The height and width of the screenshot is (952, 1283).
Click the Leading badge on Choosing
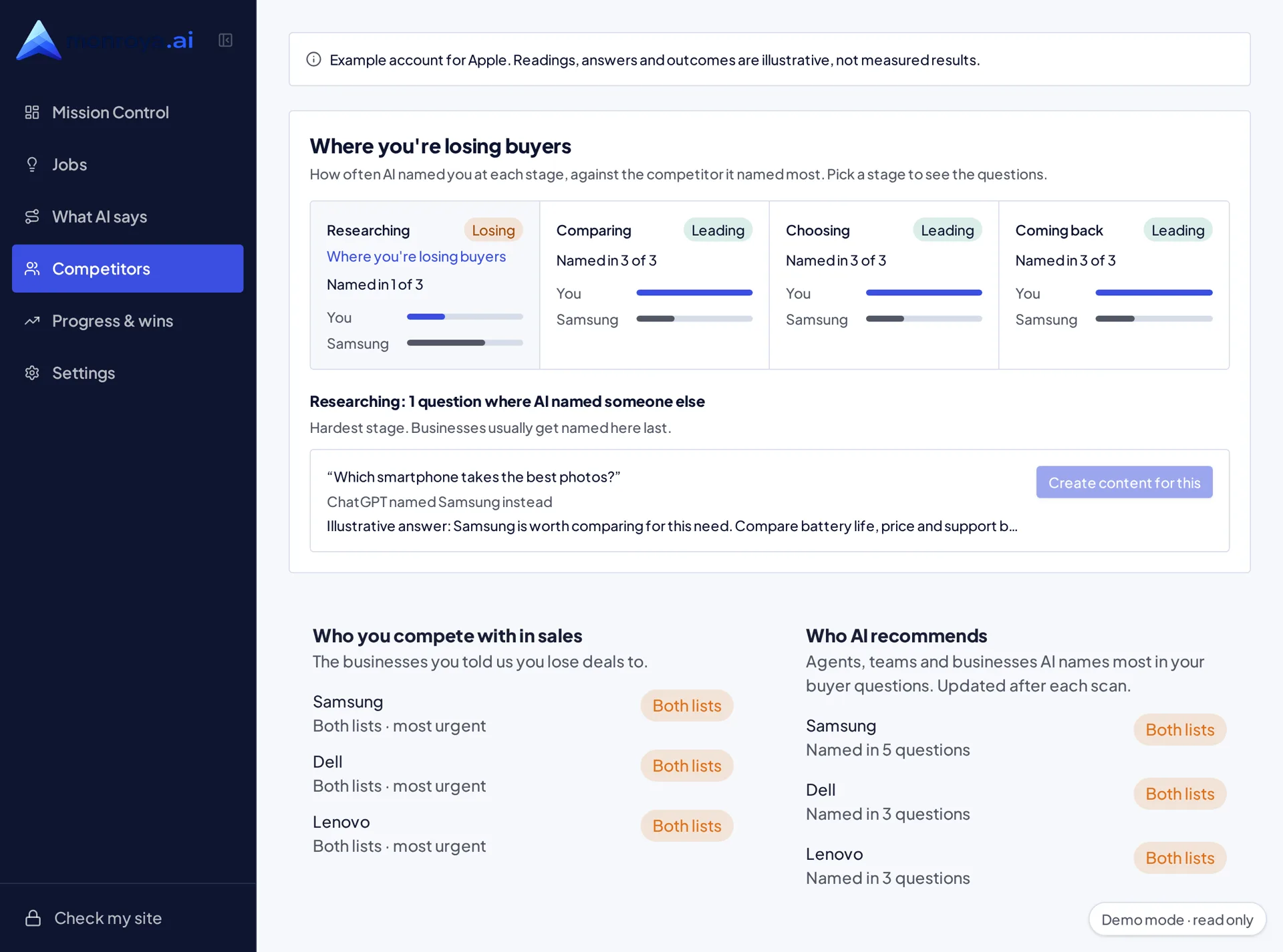click(x=948, y=230)
